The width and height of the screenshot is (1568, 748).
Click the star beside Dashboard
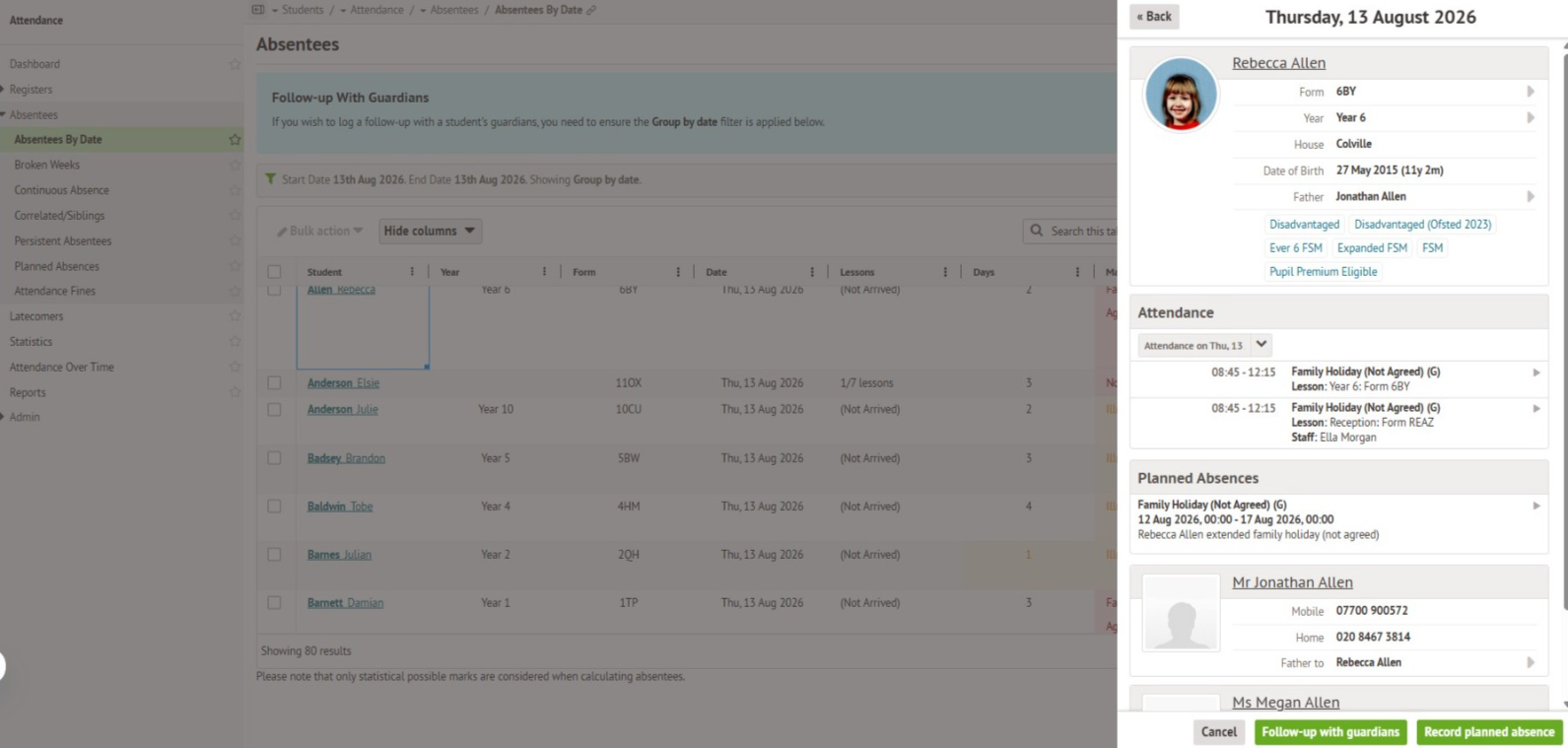pos(235,64)
